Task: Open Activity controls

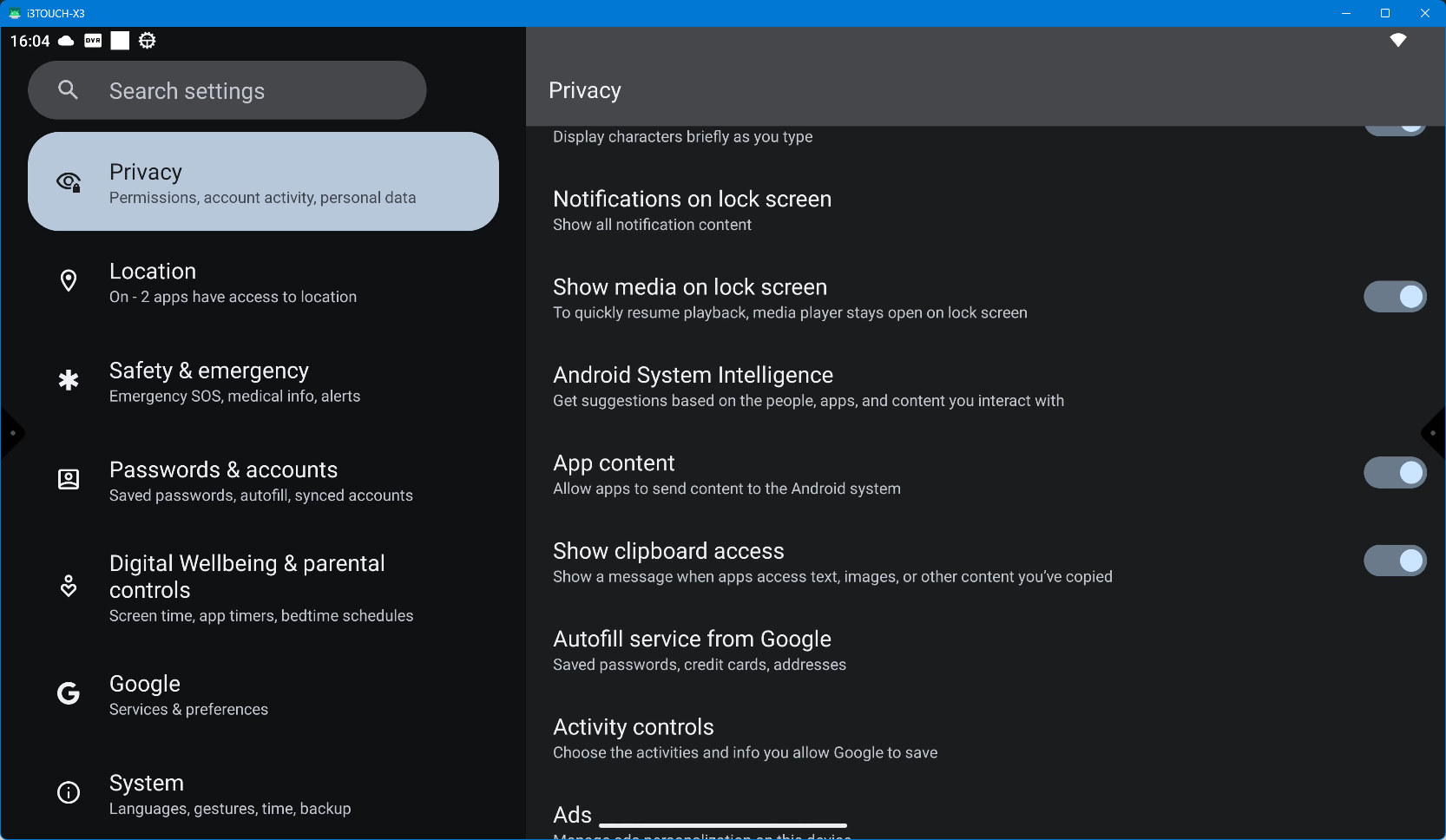Action: 745,738
